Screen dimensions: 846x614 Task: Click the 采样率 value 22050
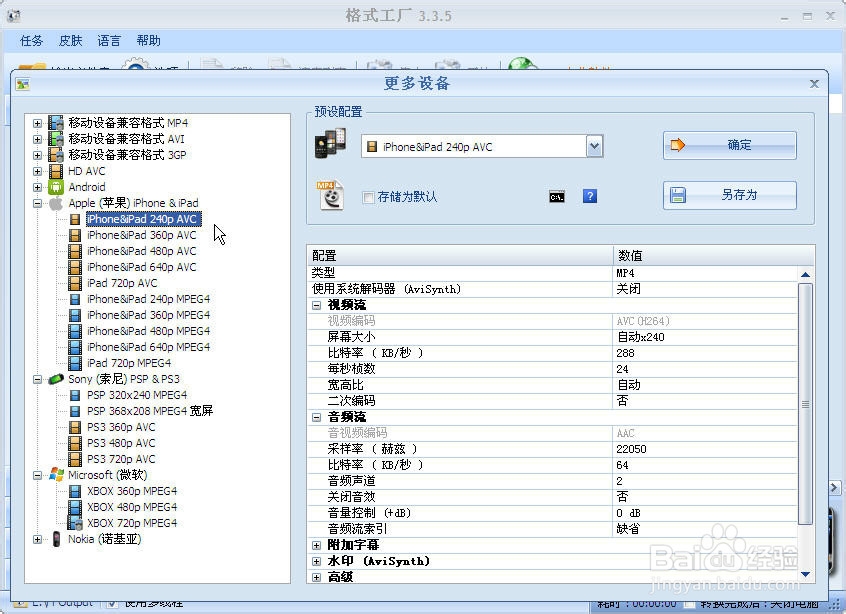point(631,449)
